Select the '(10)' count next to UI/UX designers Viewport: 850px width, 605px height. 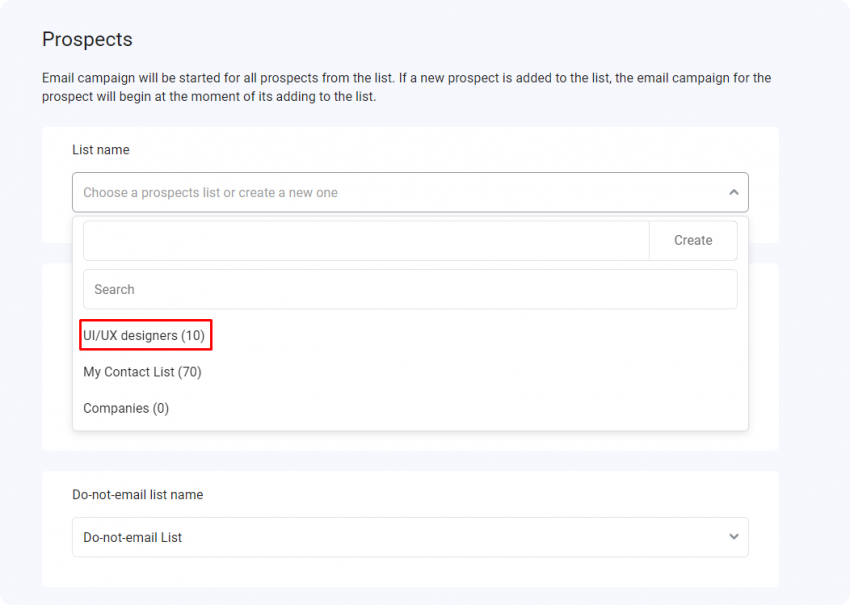[x=193, y=336]
